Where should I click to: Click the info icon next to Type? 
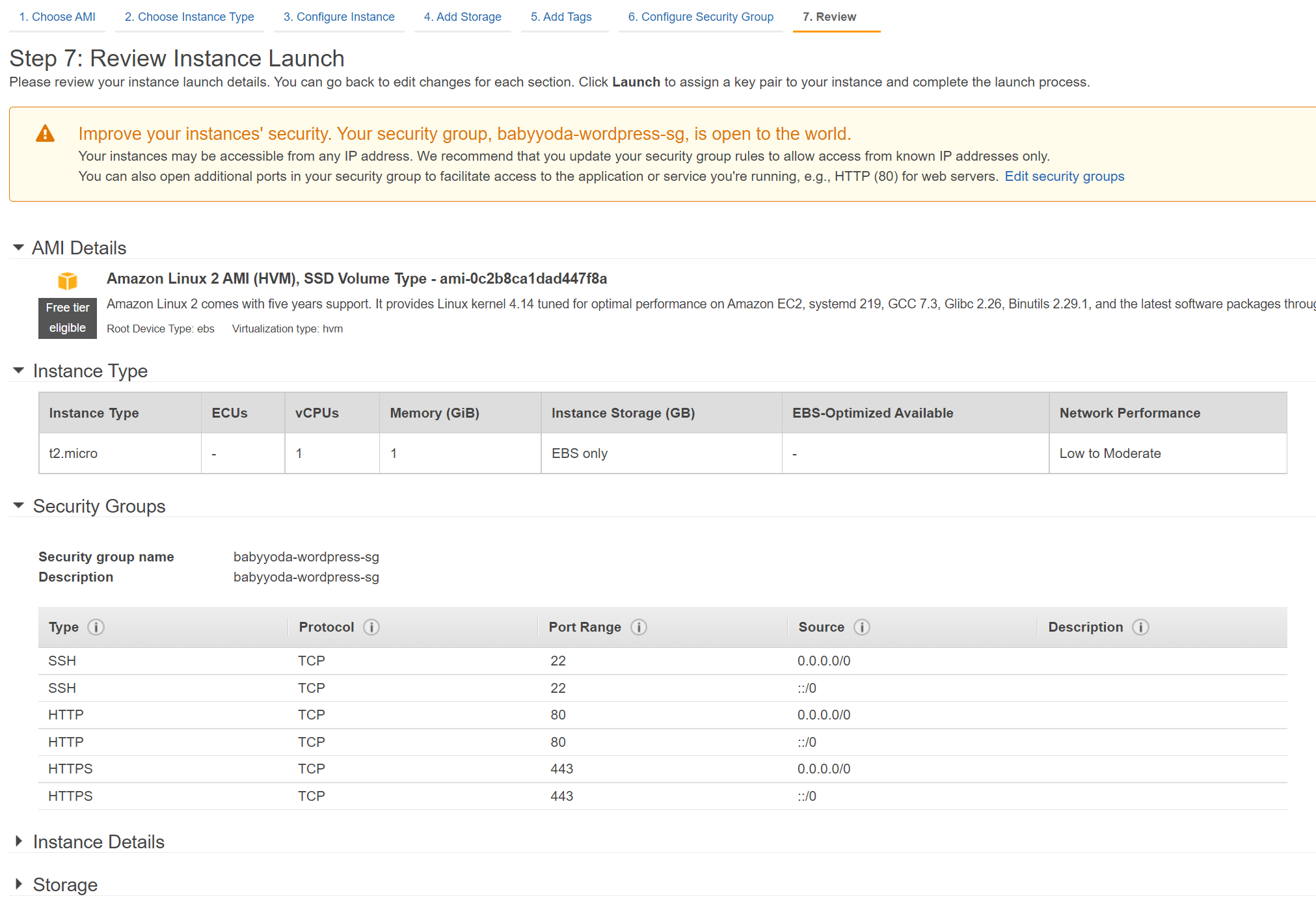pos(96,627)
